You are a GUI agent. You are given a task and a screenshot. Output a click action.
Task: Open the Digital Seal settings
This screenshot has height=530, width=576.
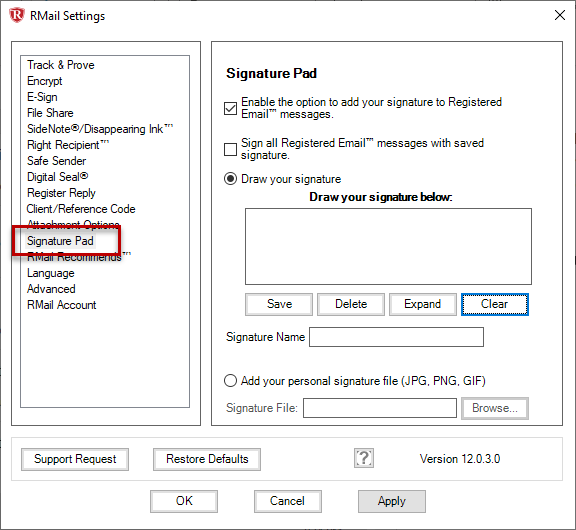58,177
